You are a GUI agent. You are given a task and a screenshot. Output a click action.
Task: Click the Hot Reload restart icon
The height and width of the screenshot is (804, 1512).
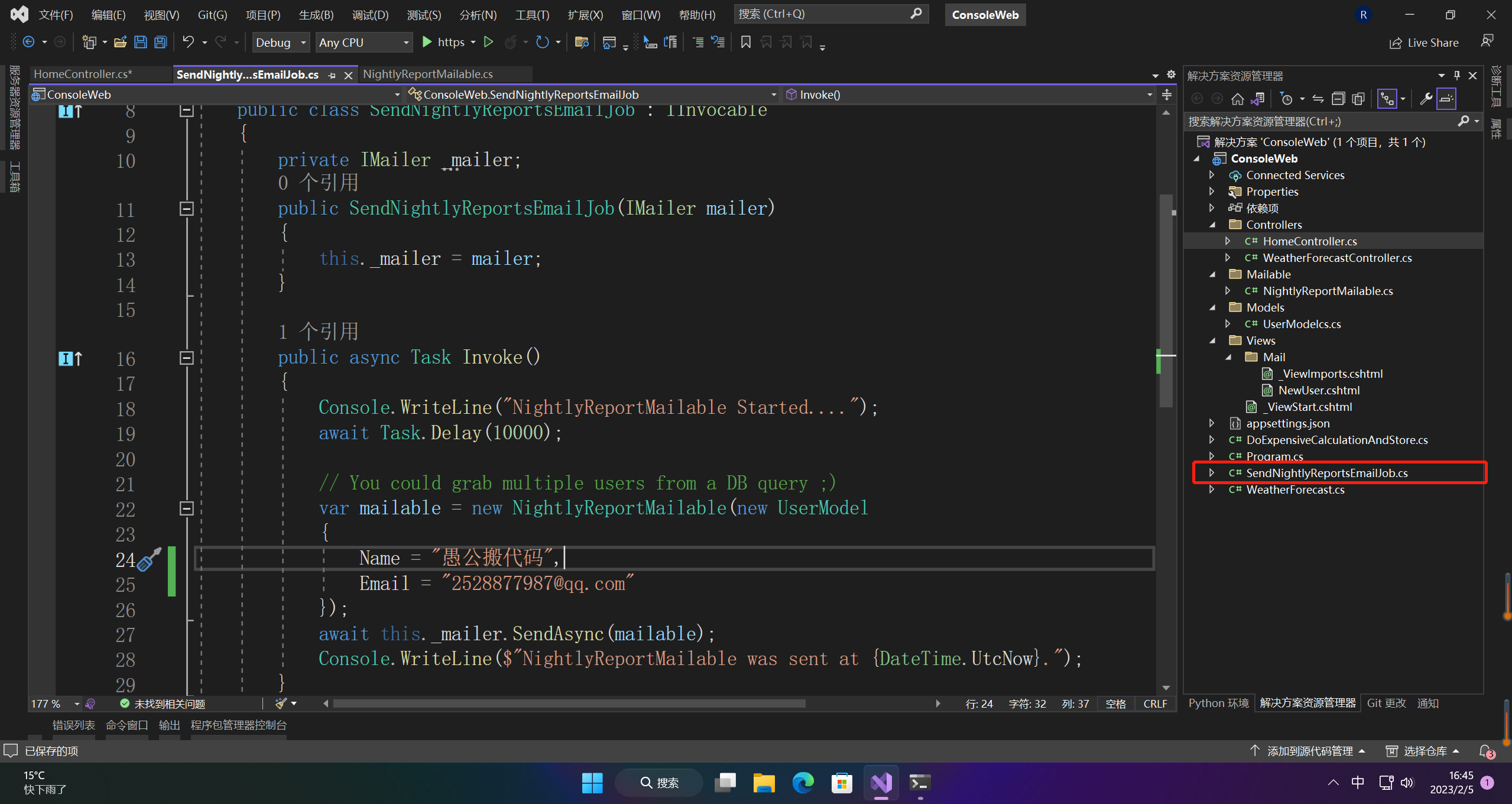[542, 42]
